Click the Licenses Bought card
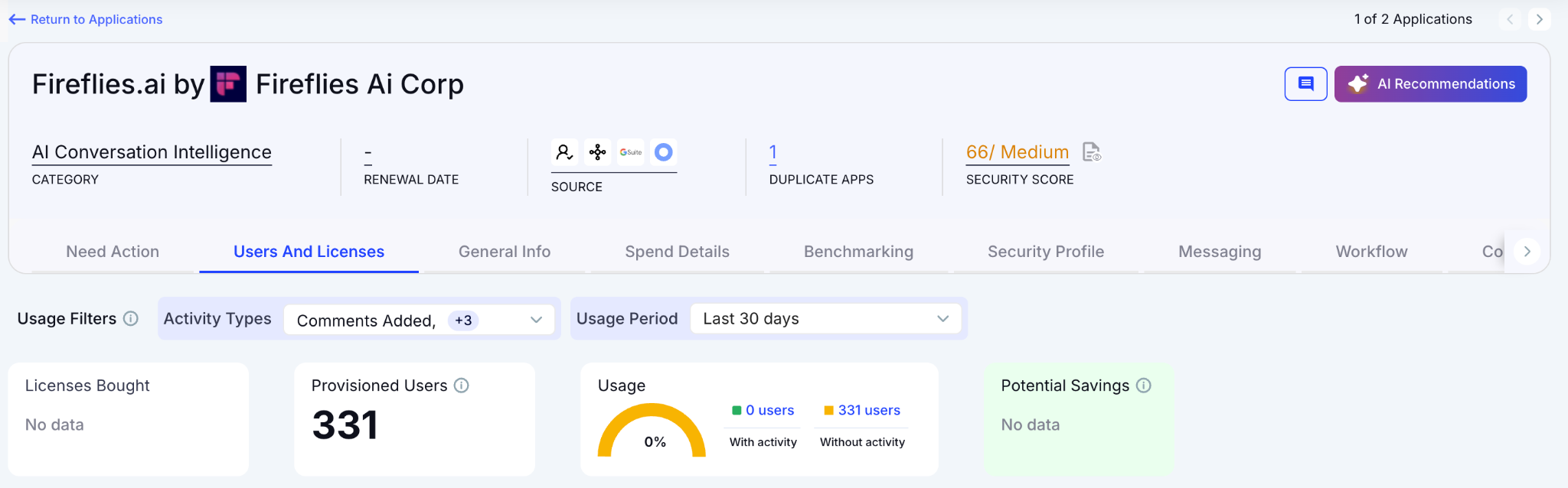Image resolution: width=1568 pixels, height=488 pixels. (x=129, y=419)
